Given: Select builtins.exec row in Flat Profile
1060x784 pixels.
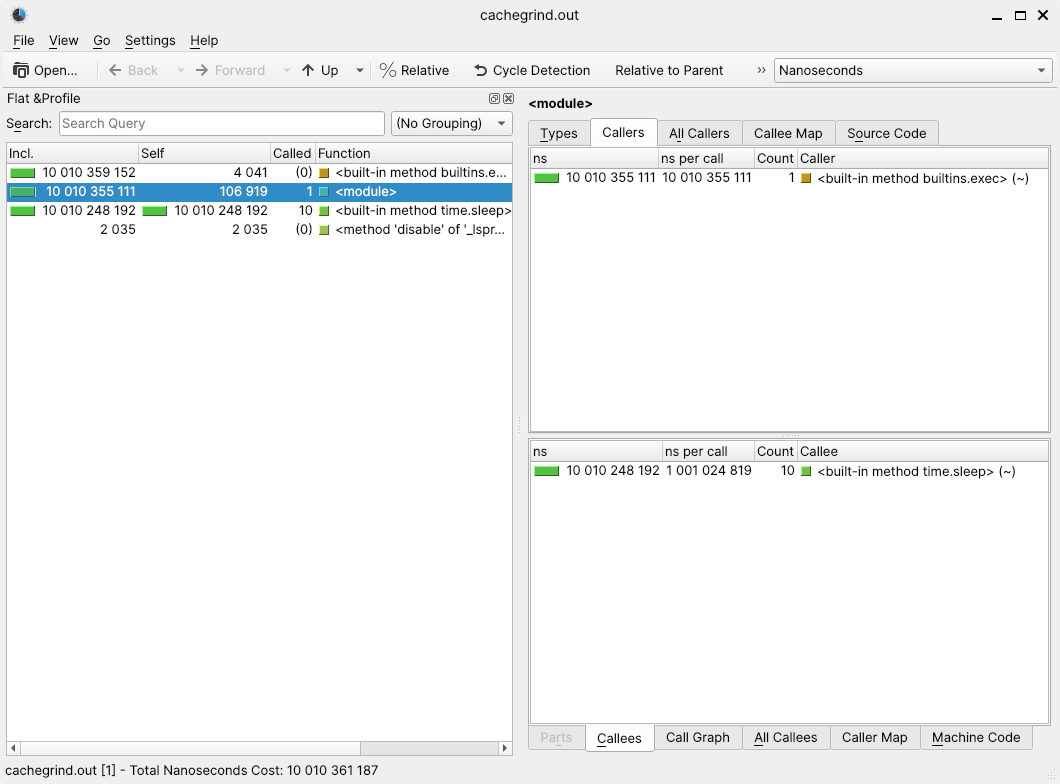Looking at the screenshot, I should 259,172.
